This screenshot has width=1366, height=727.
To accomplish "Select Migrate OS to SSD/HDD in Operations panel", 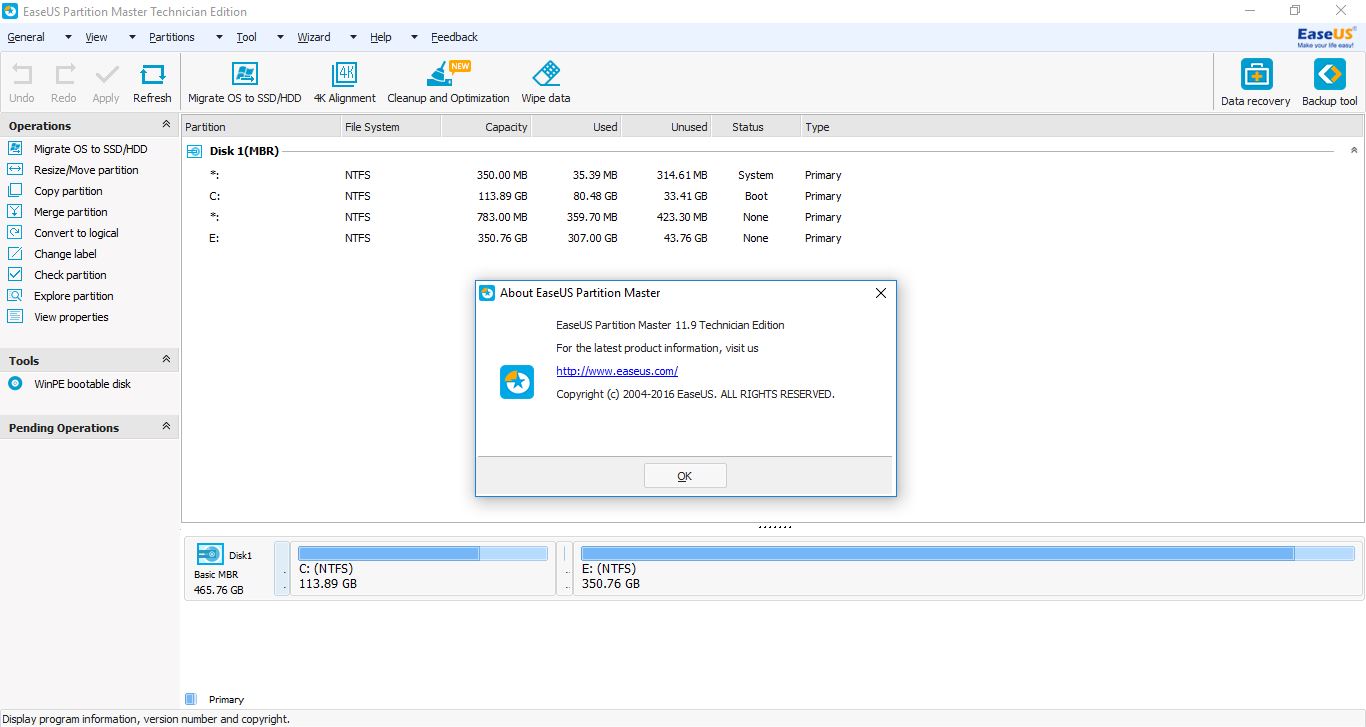I will pyautogui.click(x=90, y=149).
